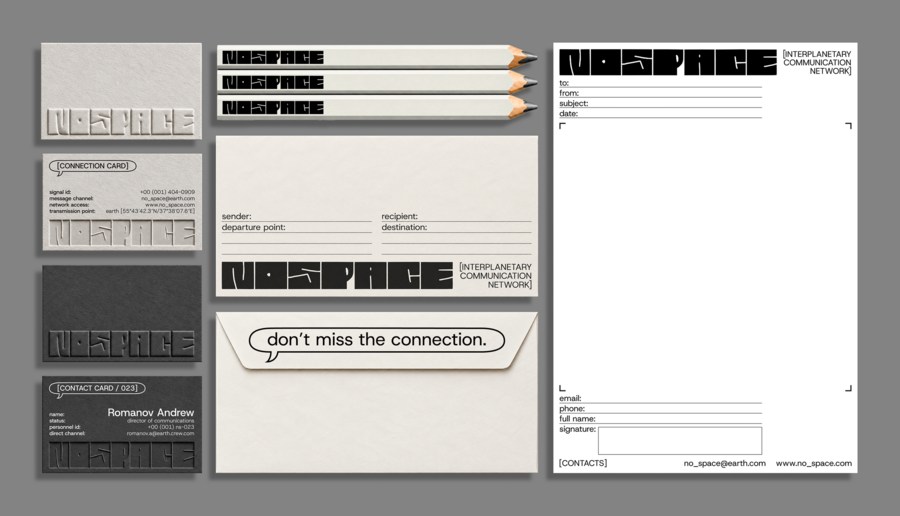Screen dimensions: 900x516
Task: Click the 'departure point:' line on the envelope
Action: point(297,227)
